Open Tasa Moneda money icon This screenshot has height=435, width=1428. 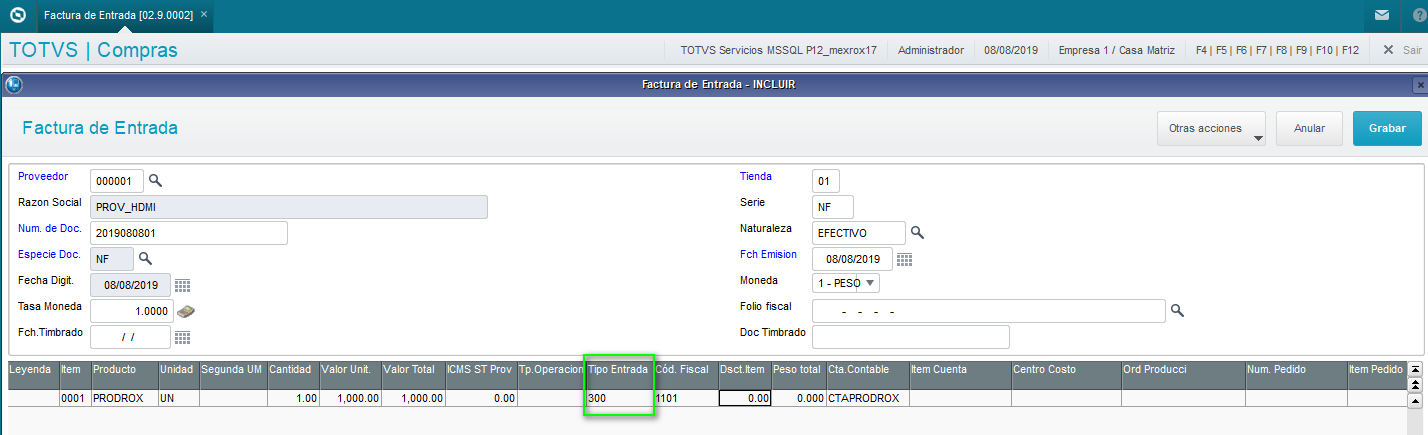pyautogui.click(x=185, y=311)
